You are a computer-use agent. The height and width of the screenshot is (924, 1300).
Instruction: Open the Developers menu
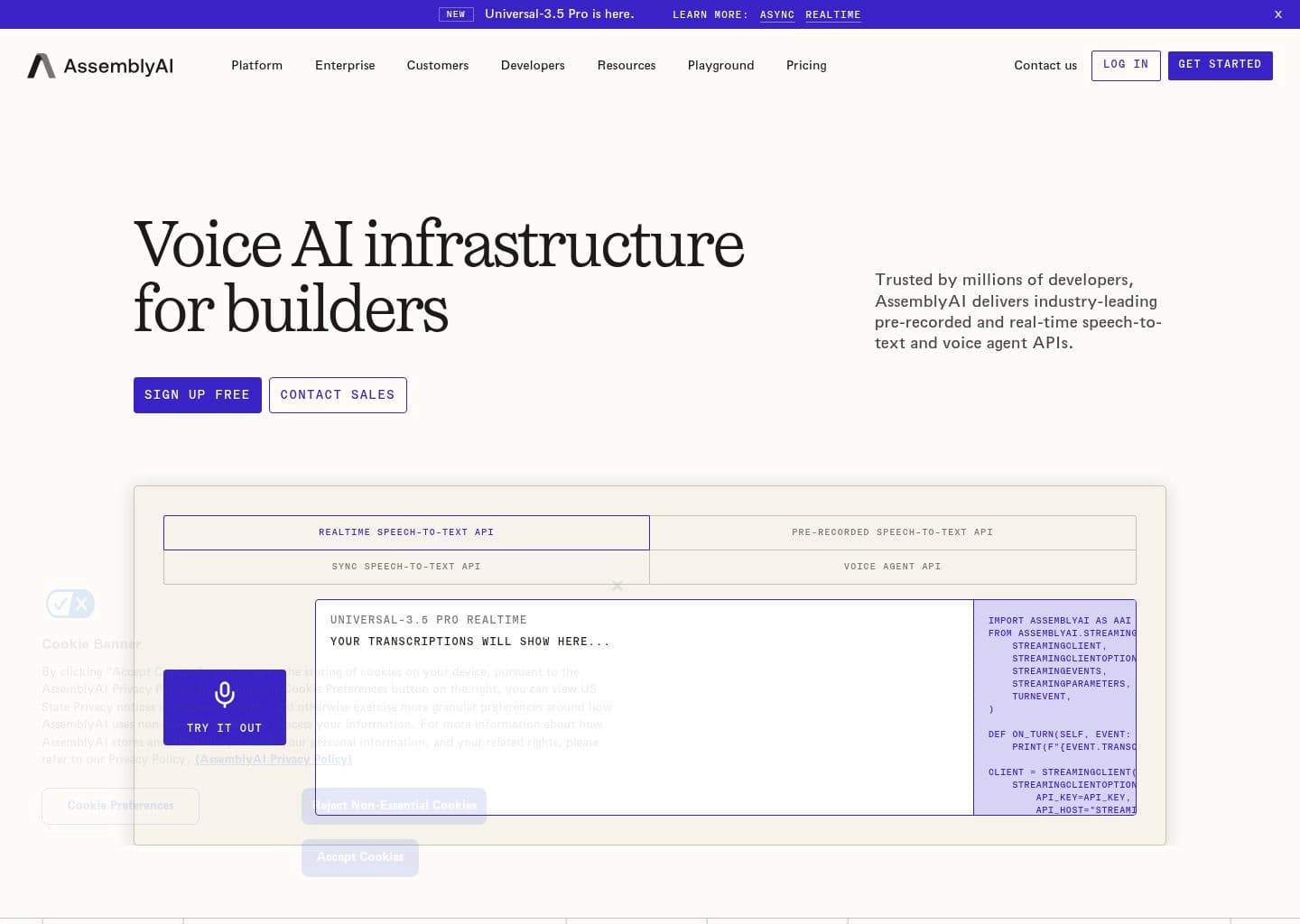(x=533, y=65)
